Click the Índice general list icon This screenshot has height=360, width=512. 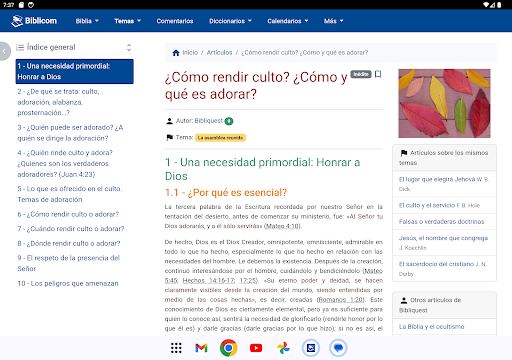tap(20, 47)
